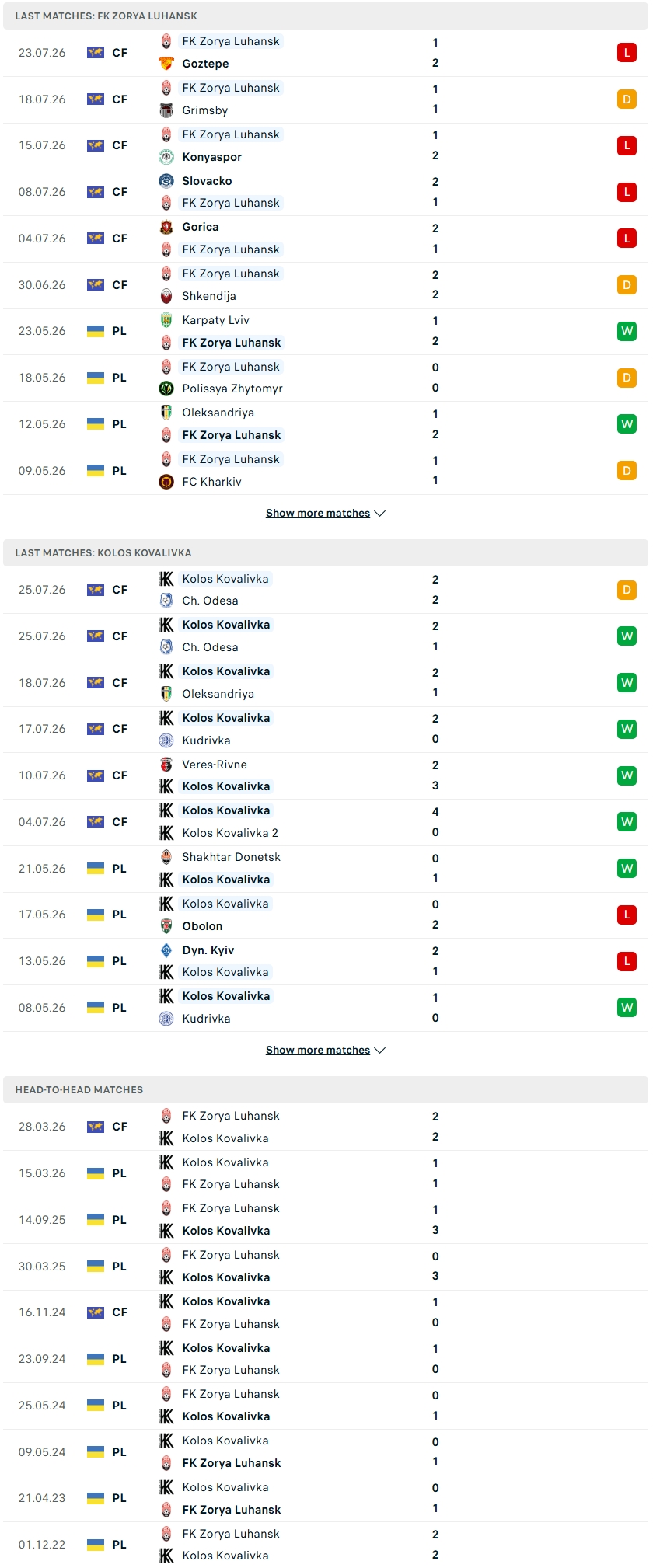The image size is (653, 1568).
Task: Click the Kolos Kovalivka 2 team name
Action: (230, 833)
